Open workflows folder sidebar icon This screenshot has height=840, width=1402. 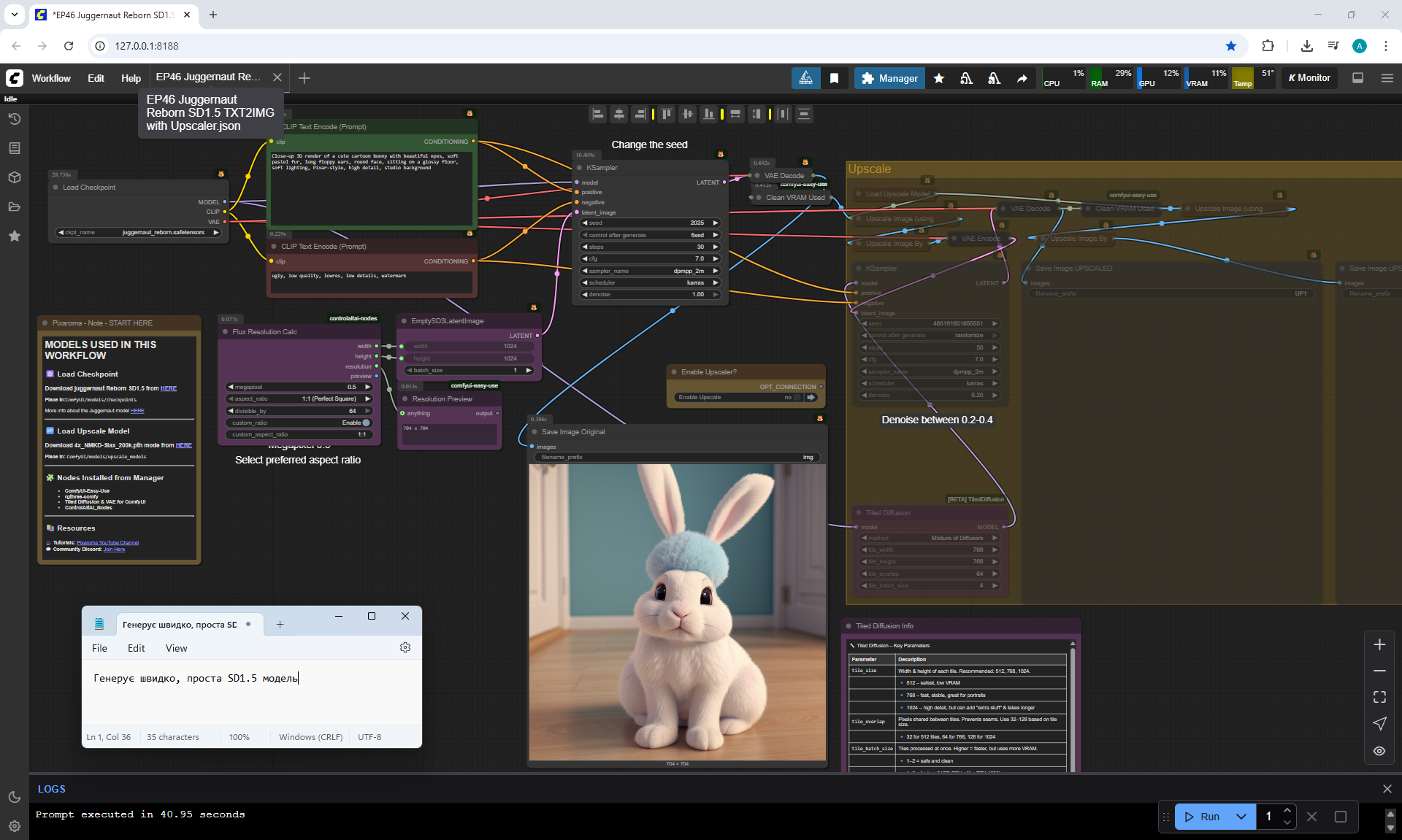tap(15, 207)
